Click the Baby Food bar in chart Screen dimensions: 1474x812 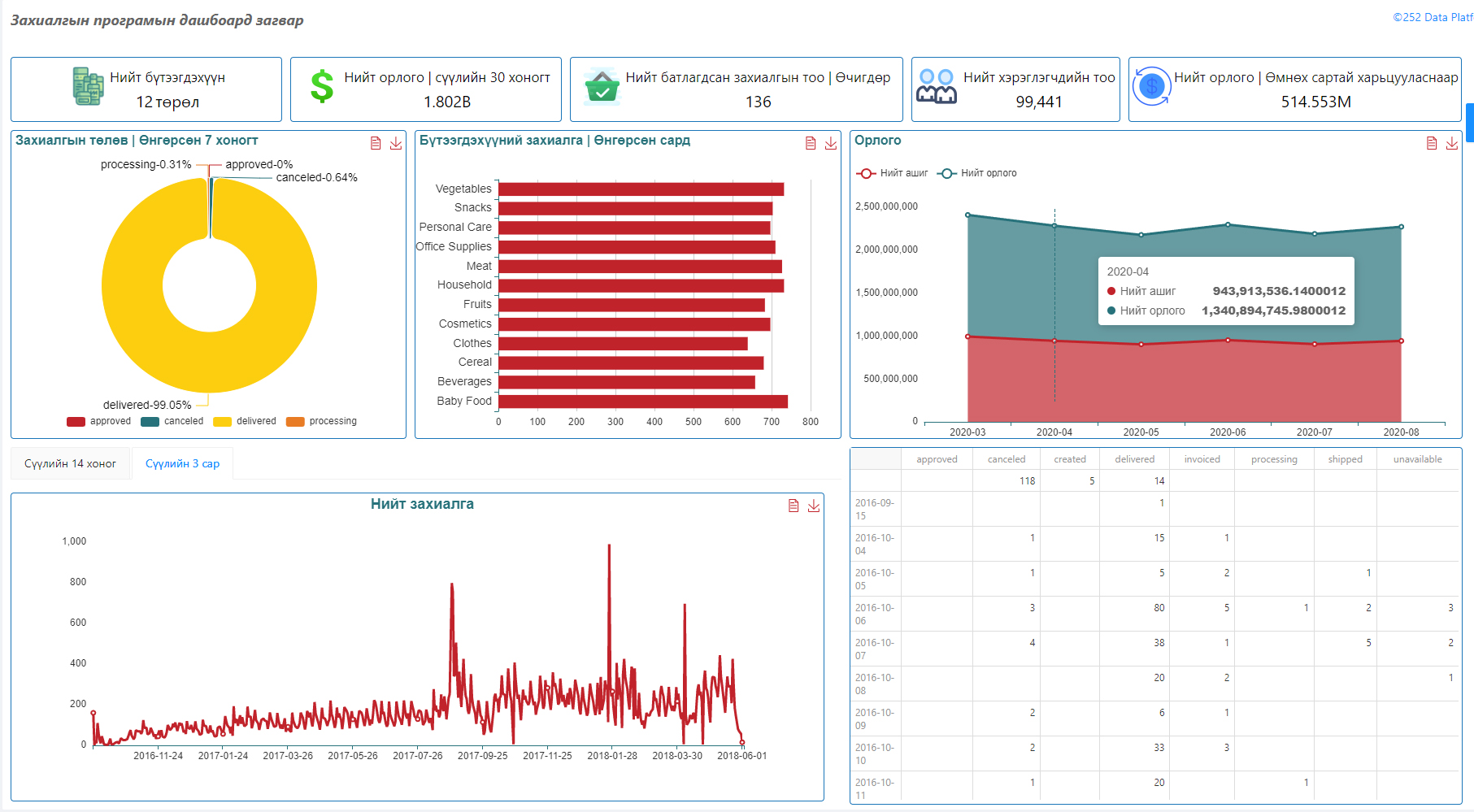642,402
